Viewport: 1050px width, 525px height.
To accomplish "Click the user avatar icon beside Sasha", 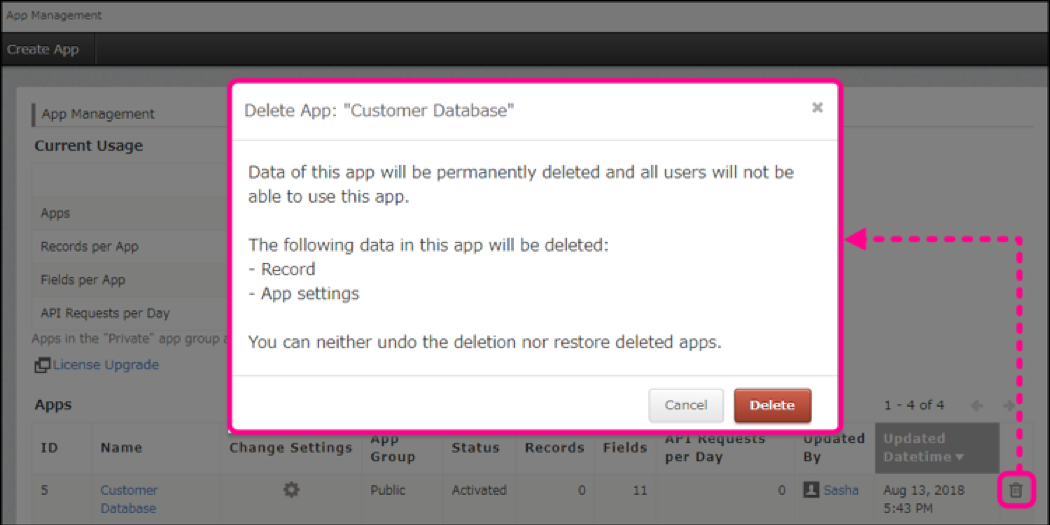I will tap(811, 490).
